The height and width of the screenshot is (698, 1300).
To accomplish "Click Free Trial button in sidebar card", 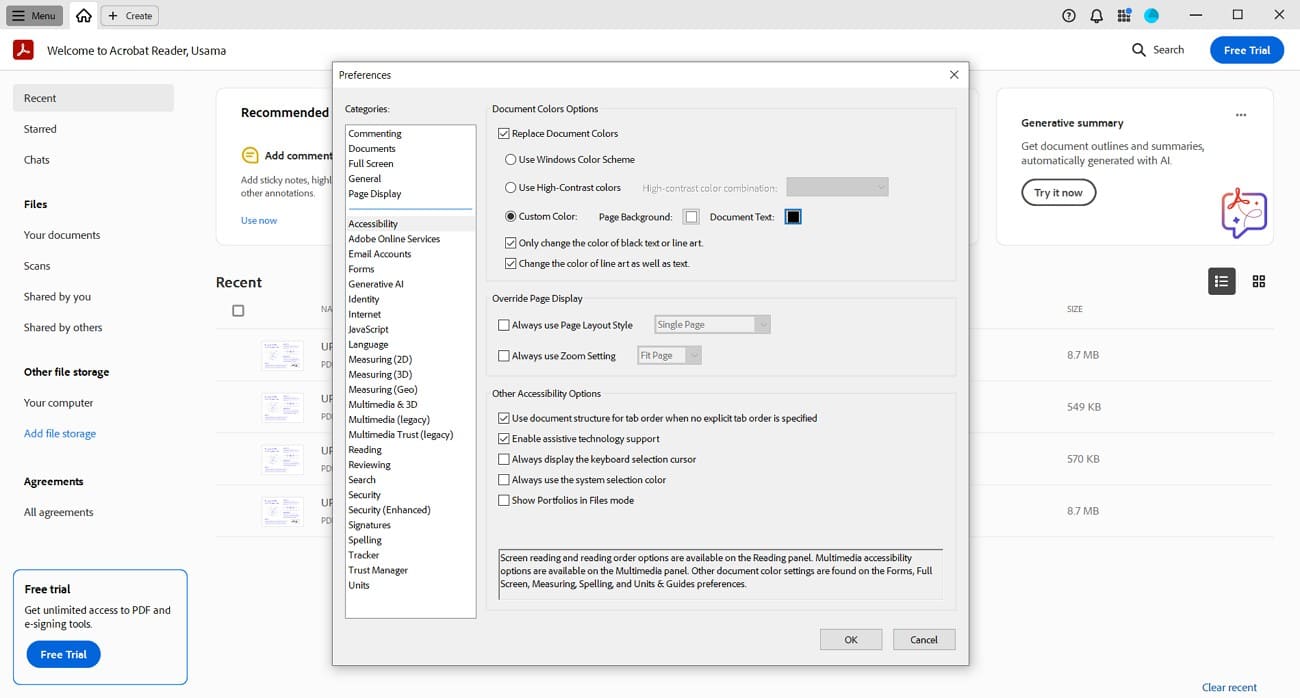I will (x=63, y=655).
